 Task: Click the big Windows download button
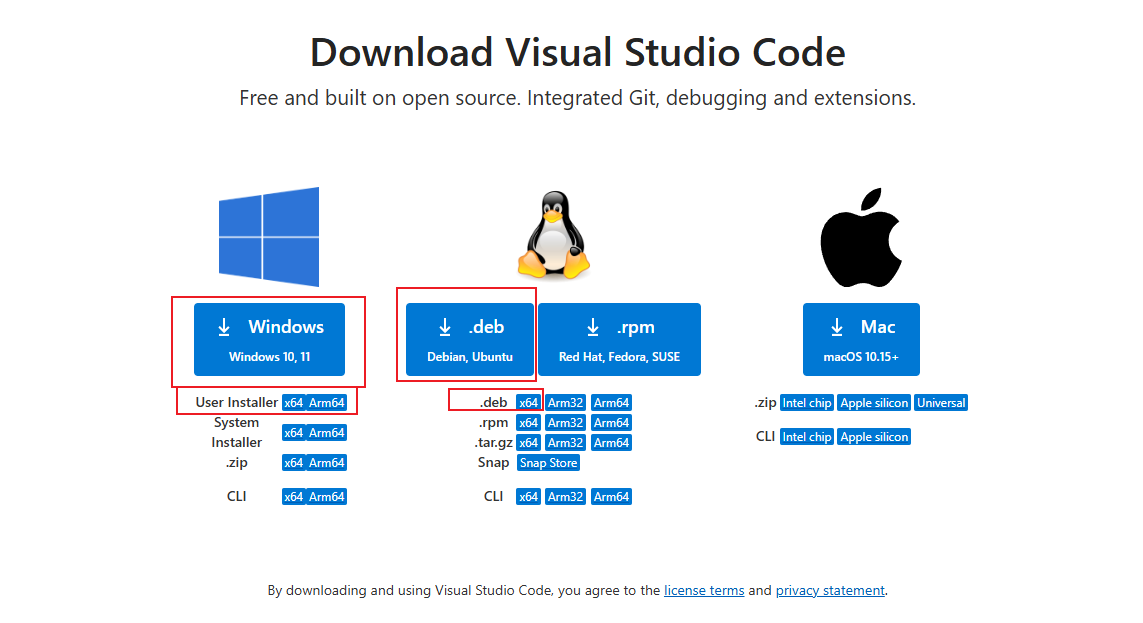click(x=269, y=339)
